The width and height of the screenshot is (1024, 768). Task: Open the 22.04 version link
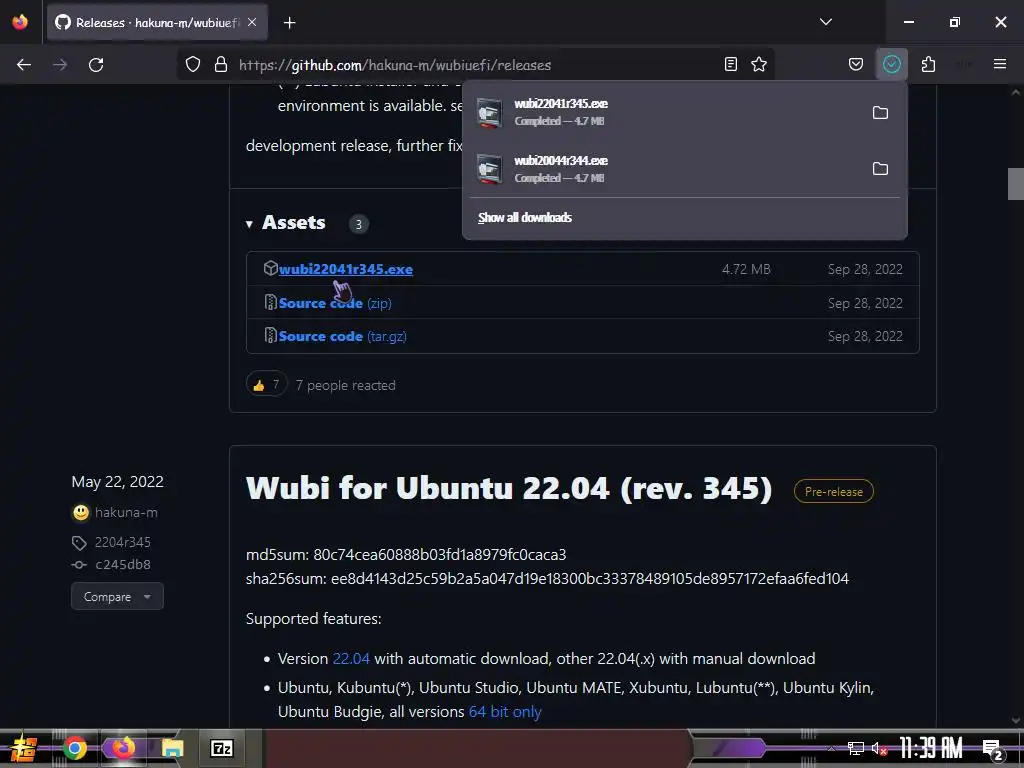click(x=351, y=659)
